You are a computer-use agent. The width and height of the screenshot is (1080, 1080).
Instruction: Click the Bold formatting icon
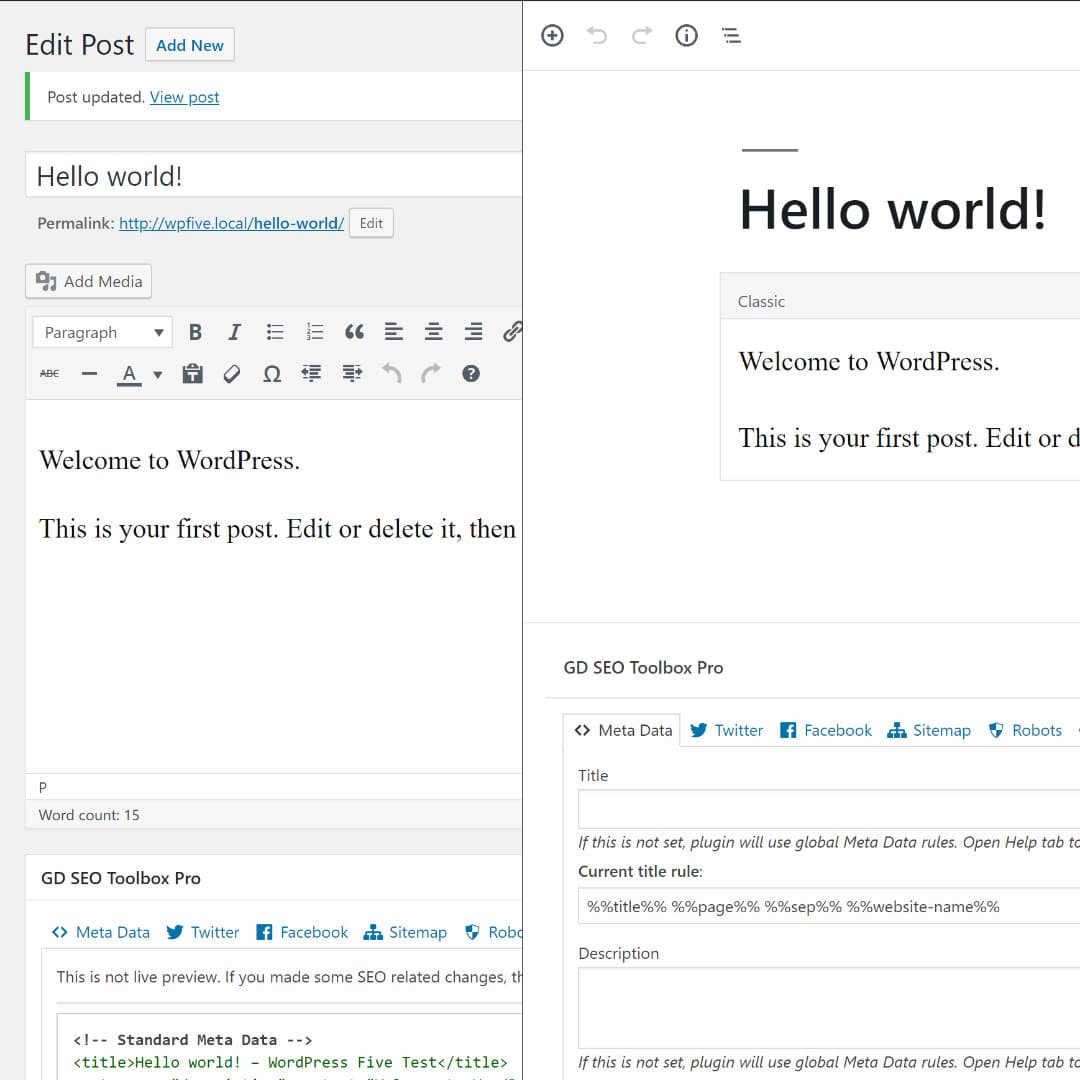click(x=196, y=333)
